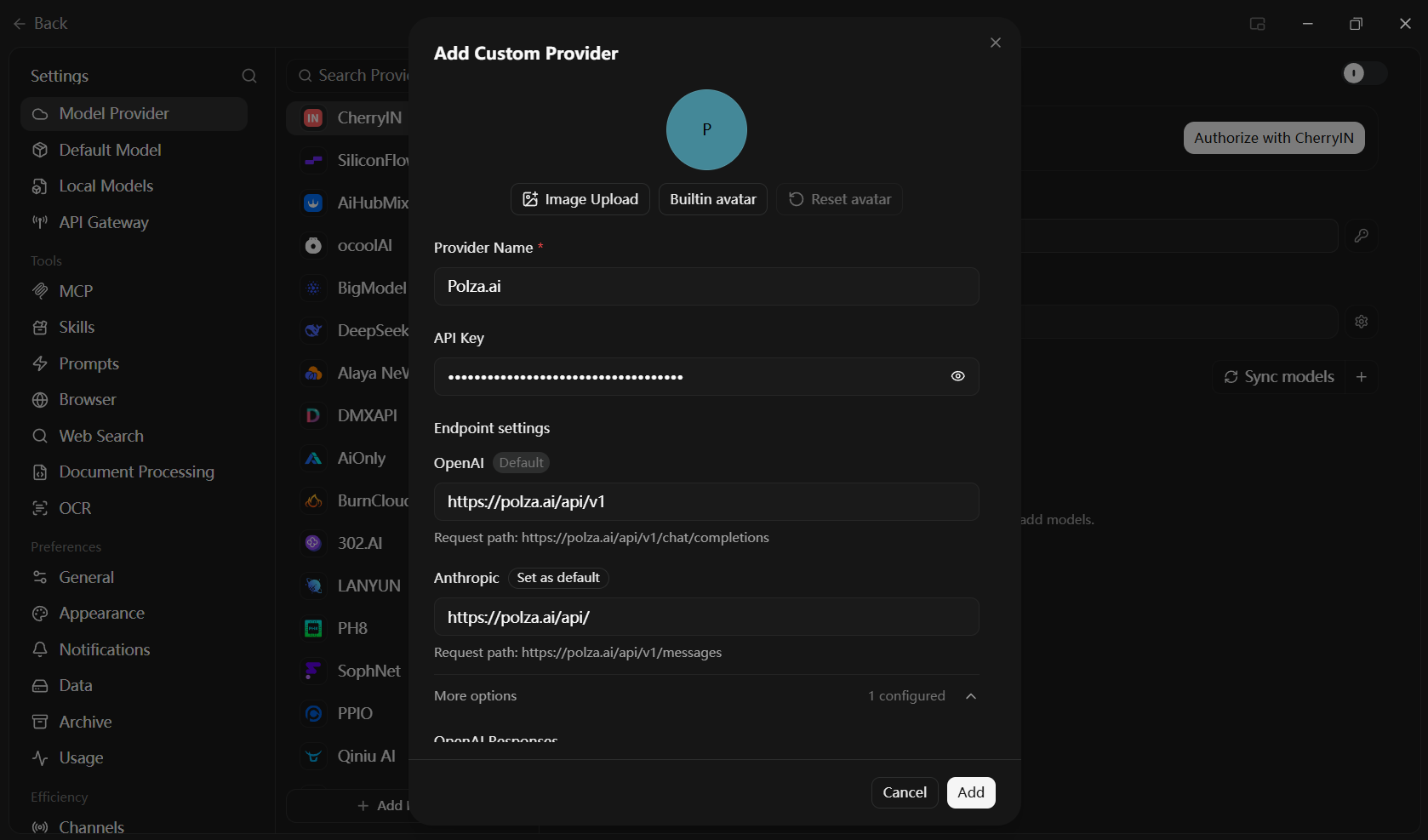Select PH8 provider in list
The height and width of the screenshot is (840, 1428).
click(x=348, y=628)
